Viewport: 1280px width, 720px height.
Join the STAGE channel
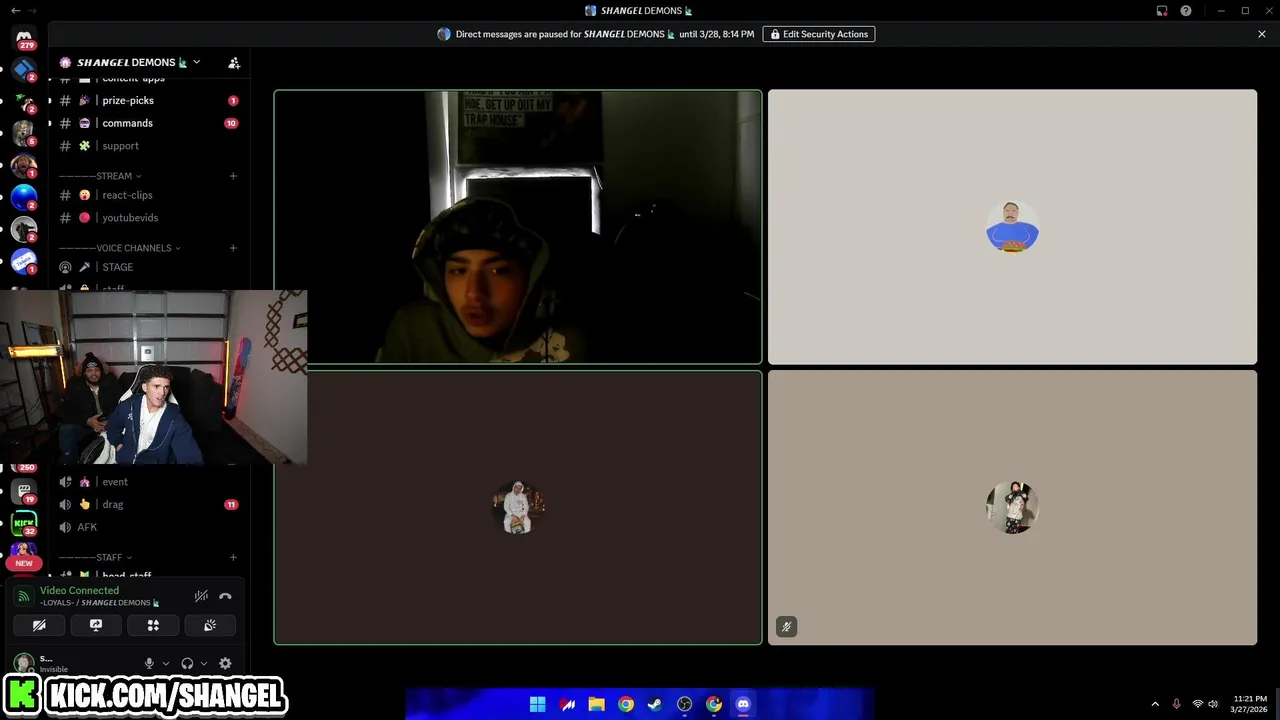[x=149, y=267]
